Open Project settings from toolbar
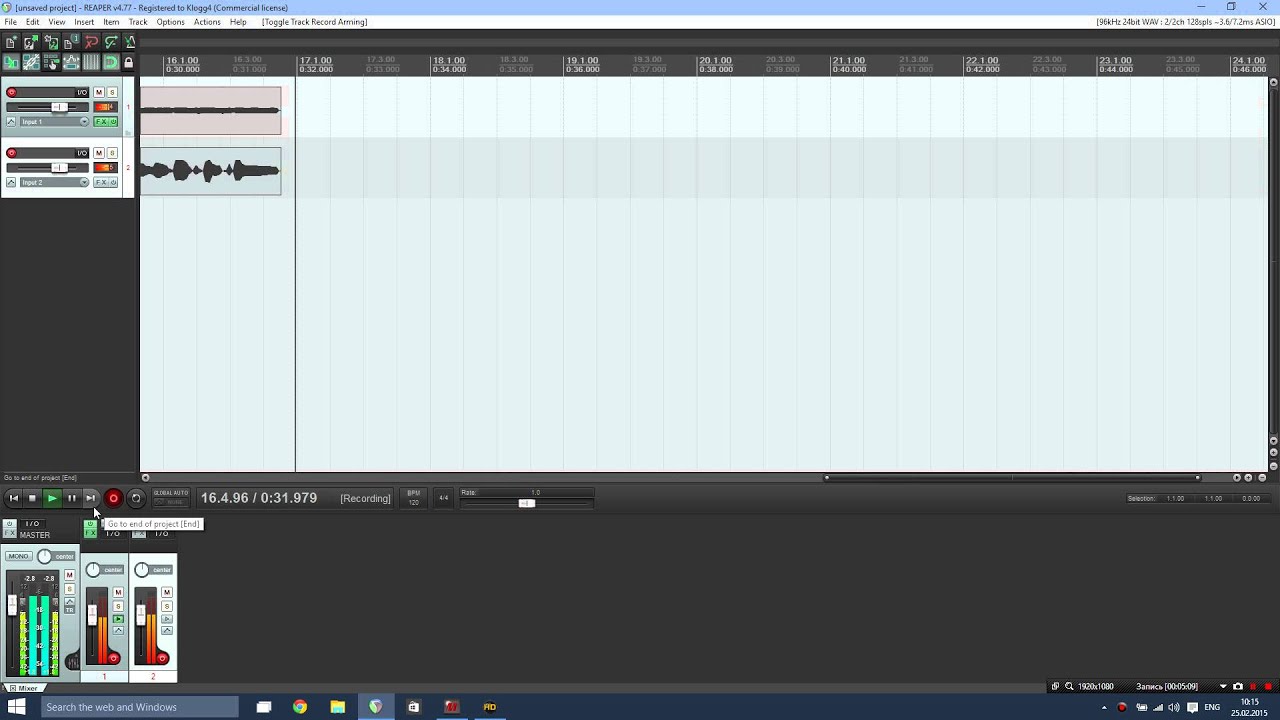This screenshot has height=720, width=1280. (x=71, y=42)
